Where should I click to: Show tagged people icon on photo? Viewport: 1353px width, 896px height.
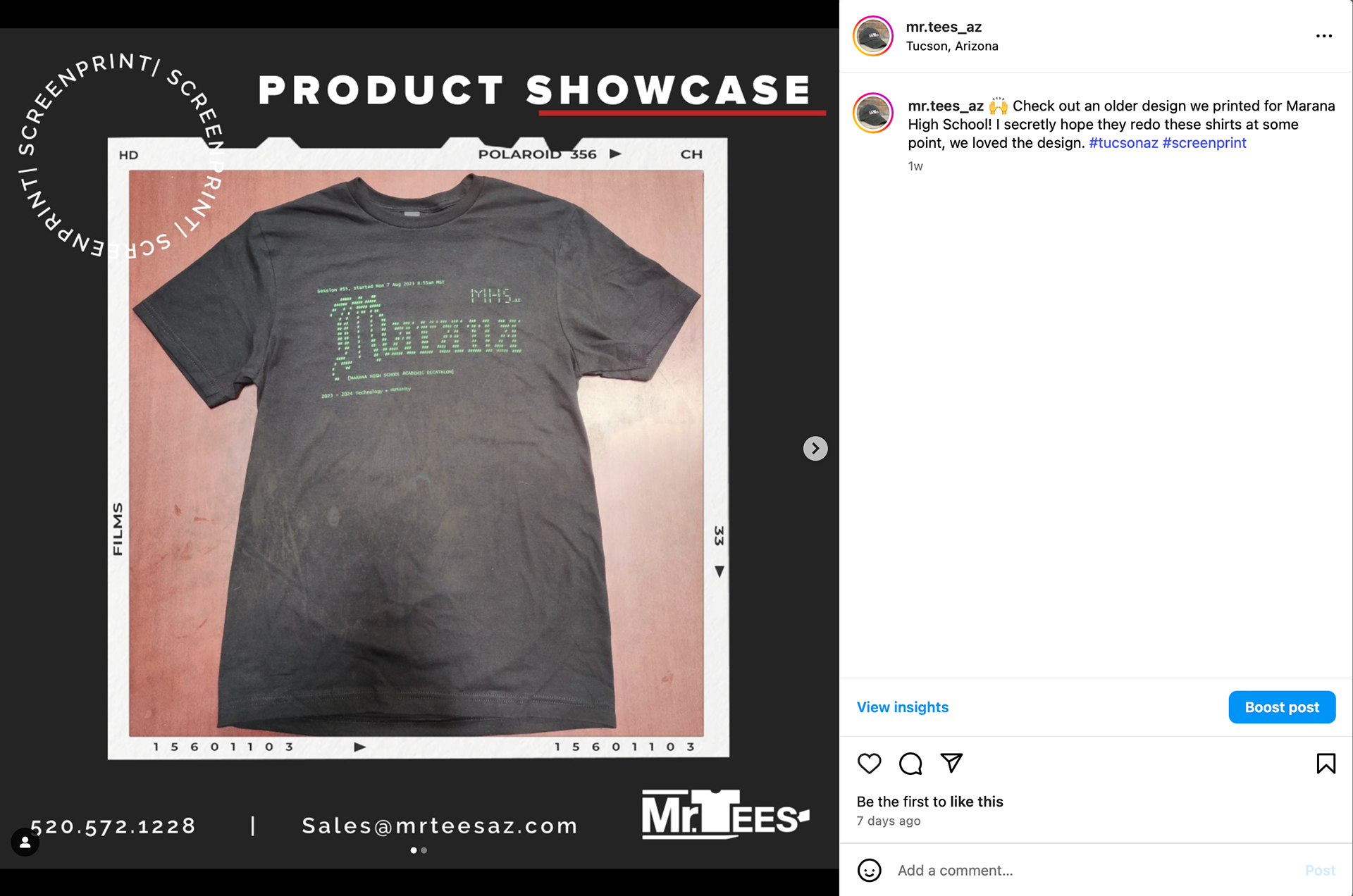(x=25, y=842)
